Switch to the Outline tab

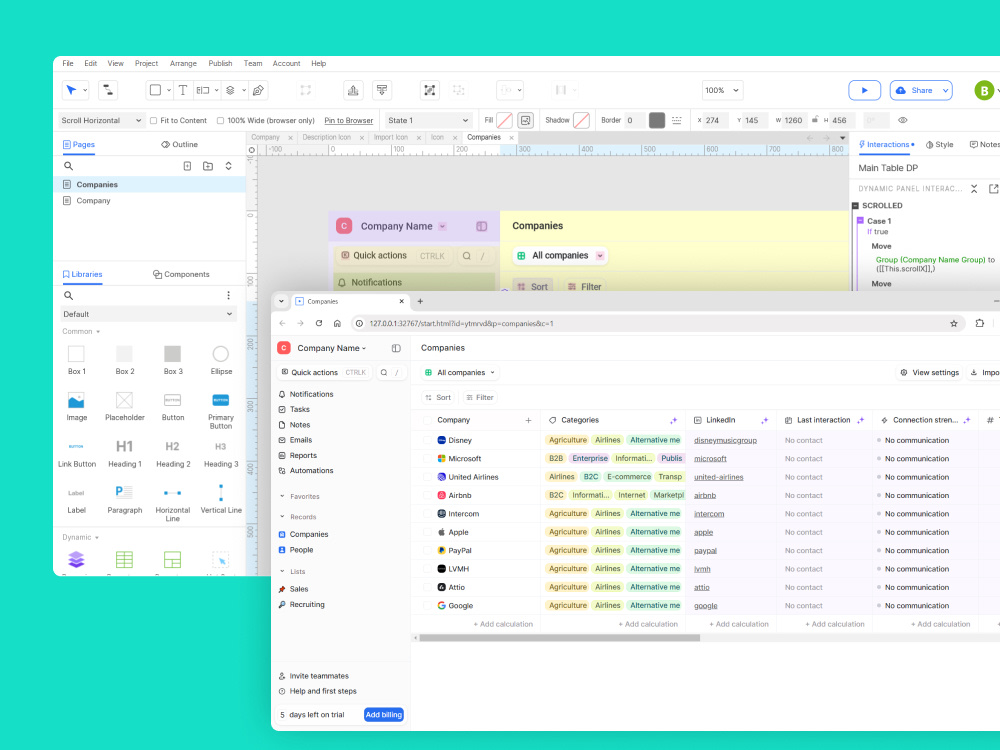179,144
